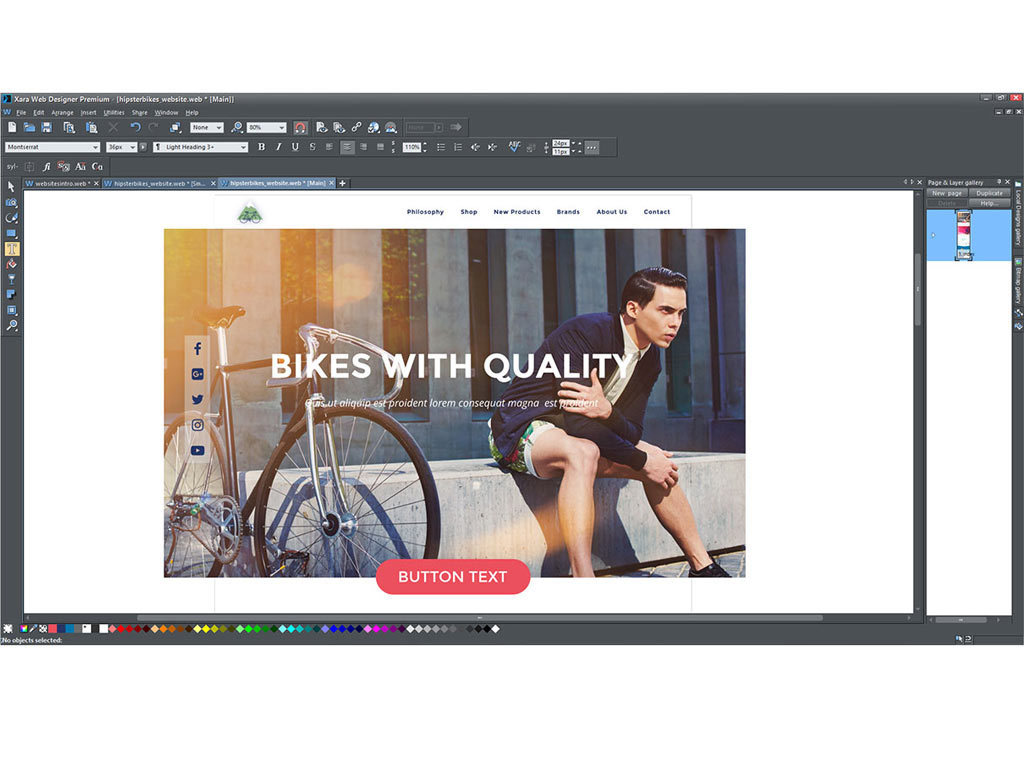Toggle Bold formatting
Viewport: 1024px width, 768px height.
(261, 148)
